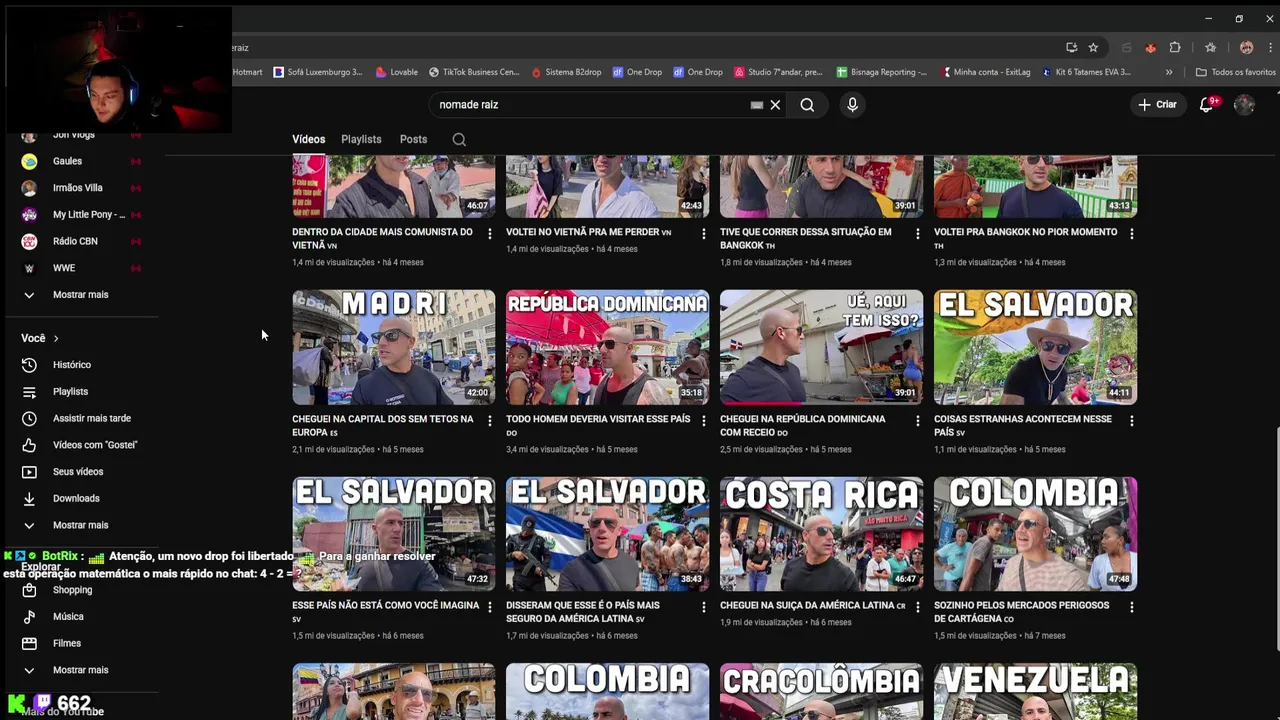Open Histórico in the sidebar

click(x=83, y=365)
